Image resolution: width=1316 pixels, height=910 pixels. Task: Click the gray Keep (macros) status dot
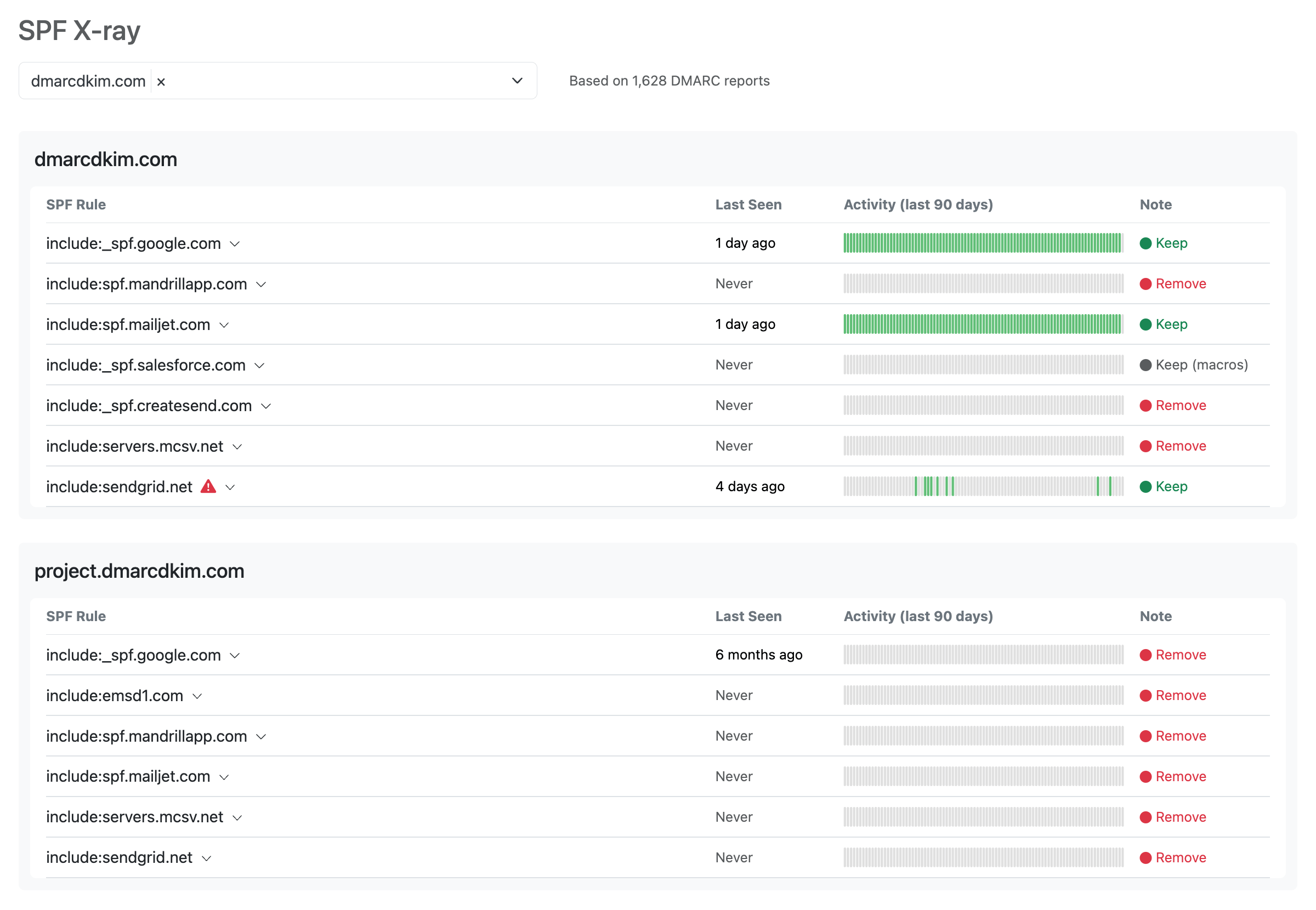tap(1145, 365)
